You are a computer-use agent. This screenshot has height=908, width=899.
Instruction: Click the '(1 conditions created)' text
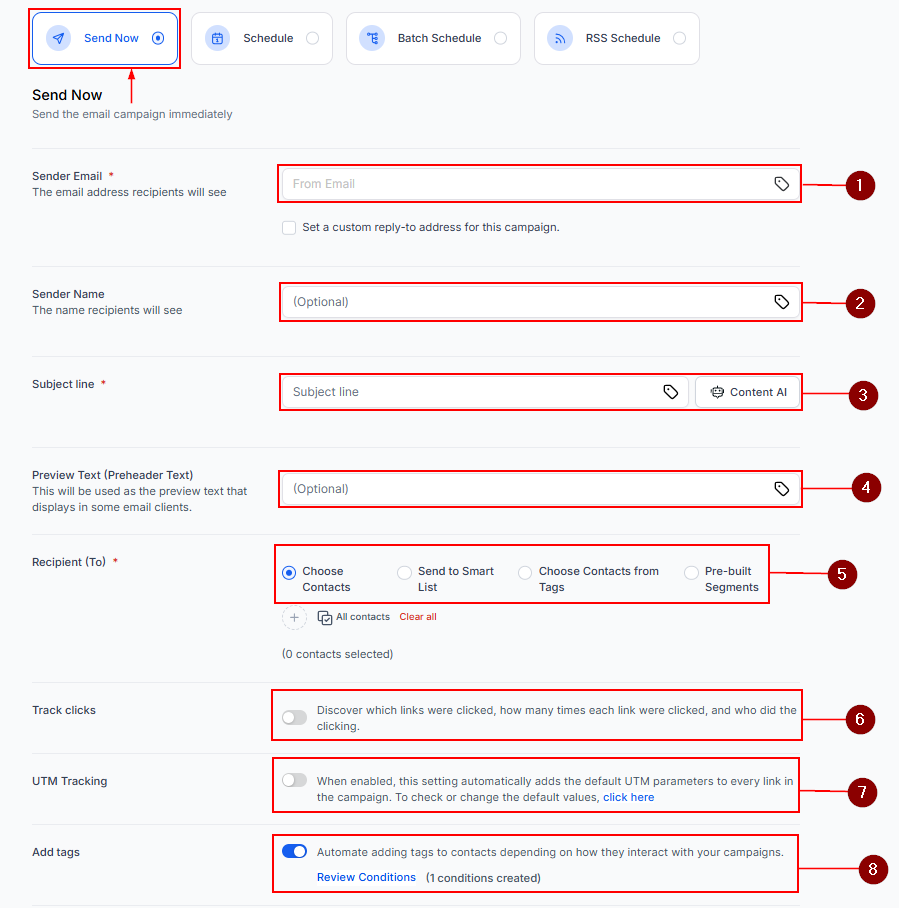[x=483, y=878]
